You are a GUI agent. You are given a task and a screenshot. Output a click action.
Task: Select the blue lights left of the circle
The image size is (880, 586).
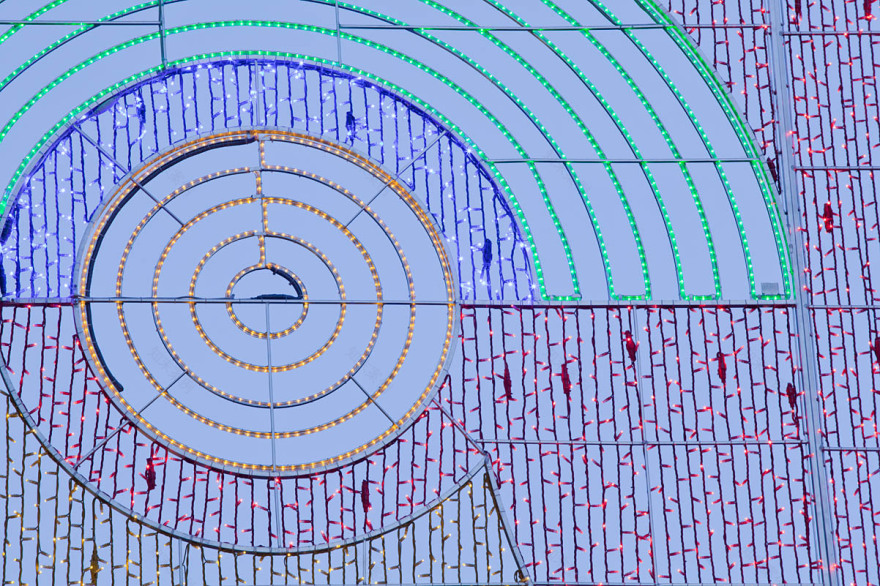(40, 240)
